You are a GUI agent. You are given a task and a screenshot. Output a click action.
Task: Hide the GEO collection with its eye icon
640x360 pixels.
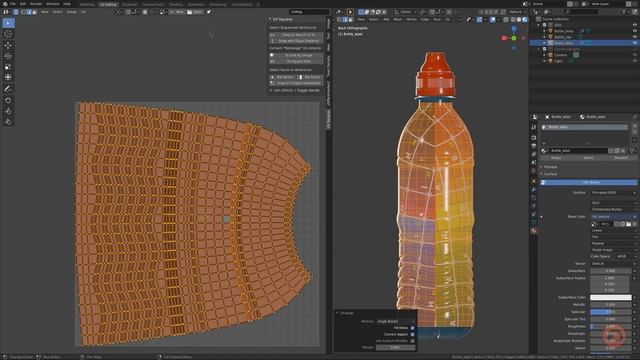click(x=635, y=25)
